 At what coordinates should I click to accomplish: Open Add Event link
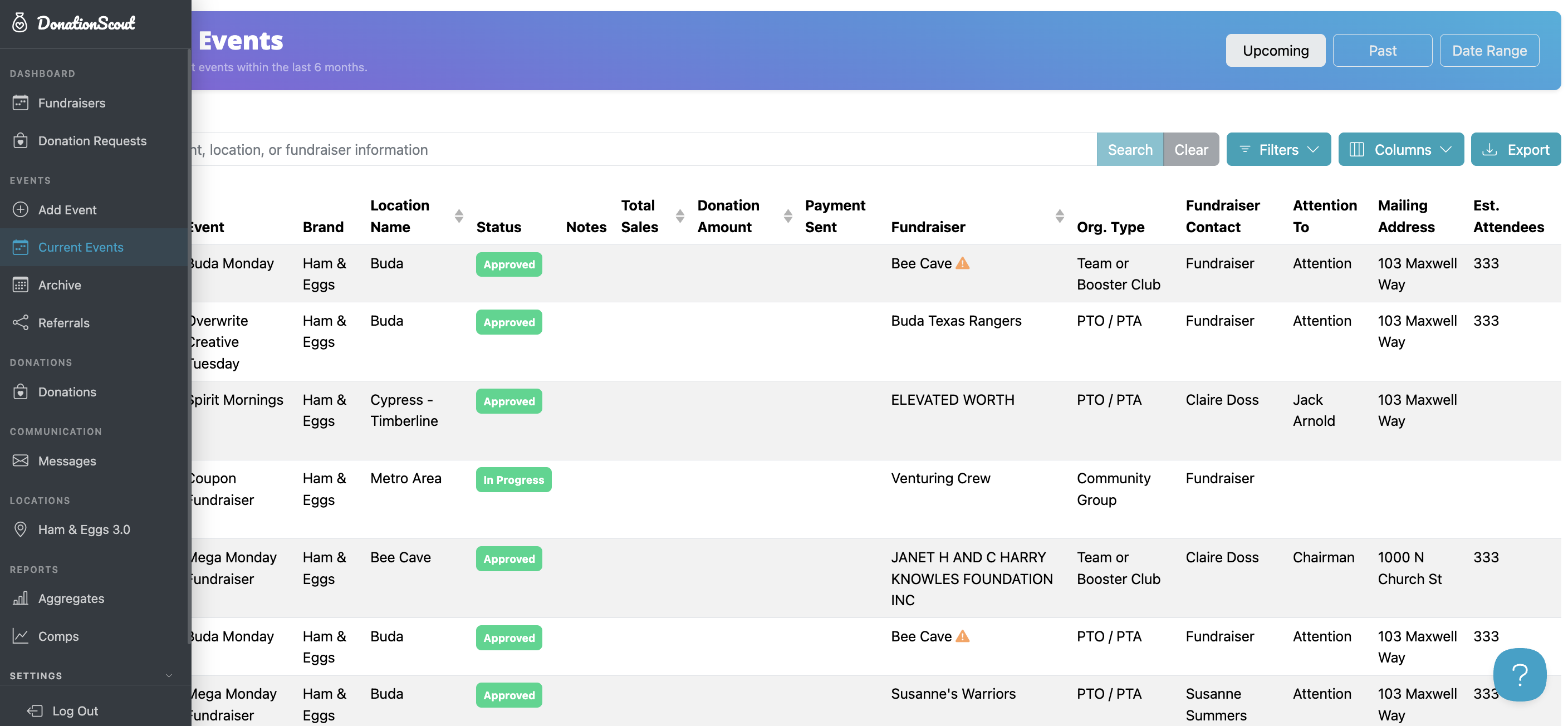point(67,209)
